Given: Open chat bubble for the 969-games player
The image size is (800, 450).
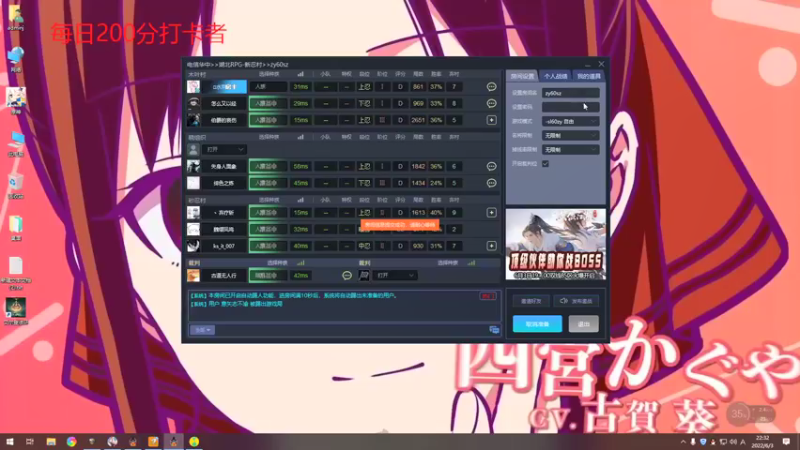Looking at the screenshot, I should [491, 104].
